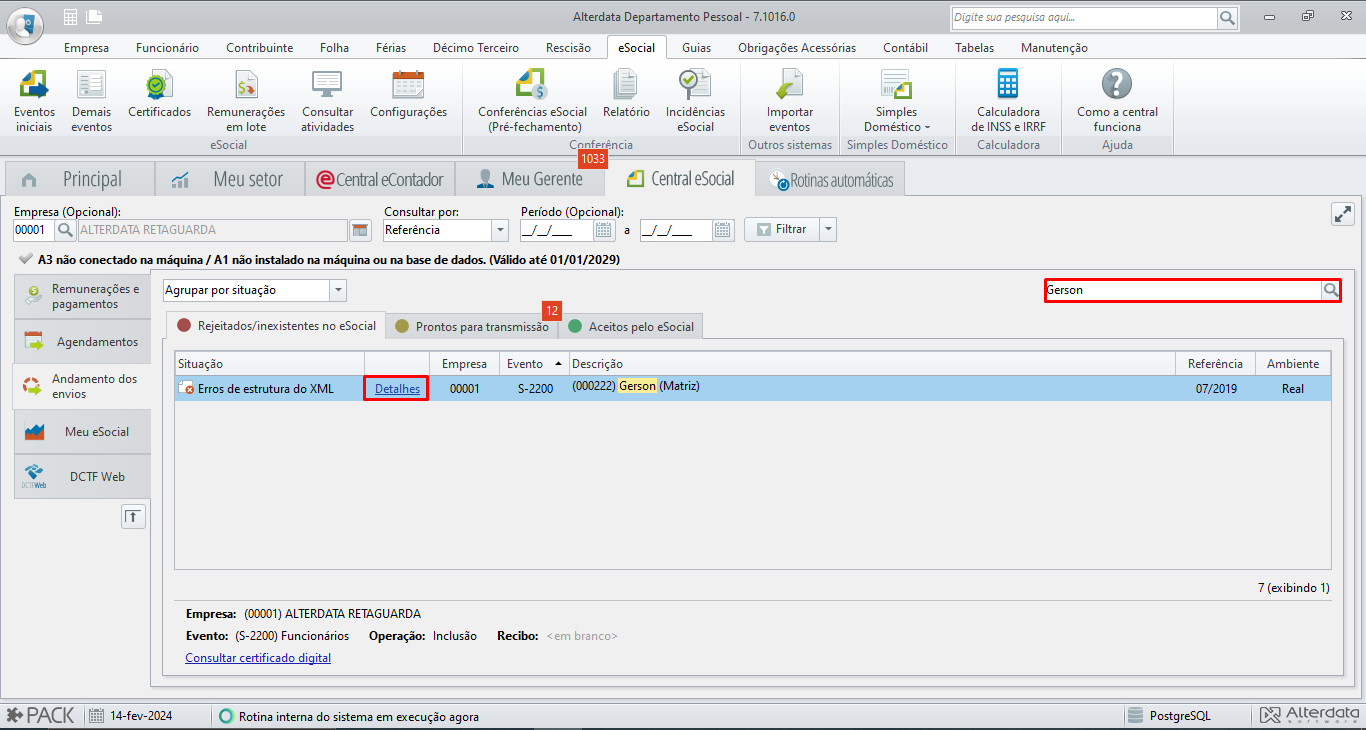Open the Guias ribbon tab
The height and width of the screenshot is (730, 1366).
pyautogui.click(x=696, y=47)
